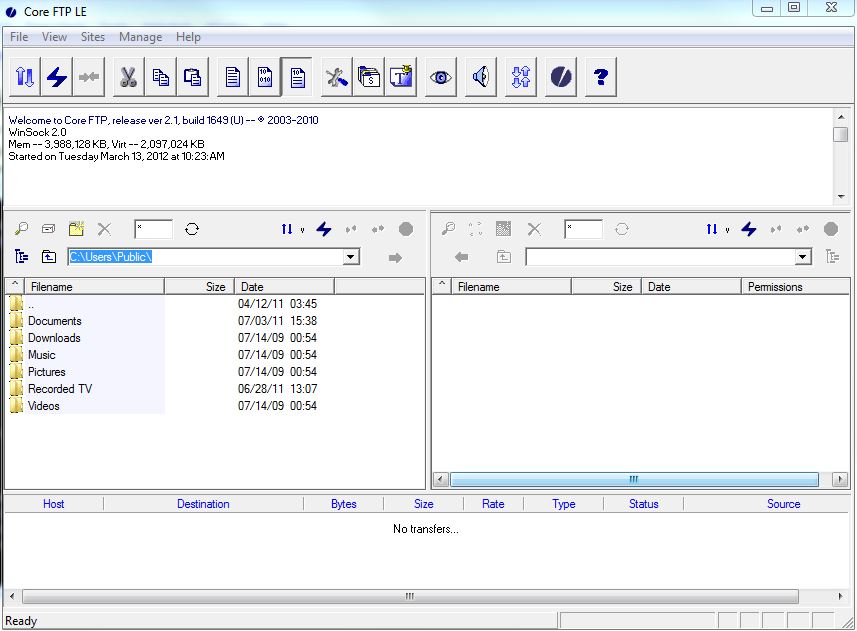Open the tools/options wrench icon
Screen dimensions: 857x631
pyautogui.click(x=337, y=77)
